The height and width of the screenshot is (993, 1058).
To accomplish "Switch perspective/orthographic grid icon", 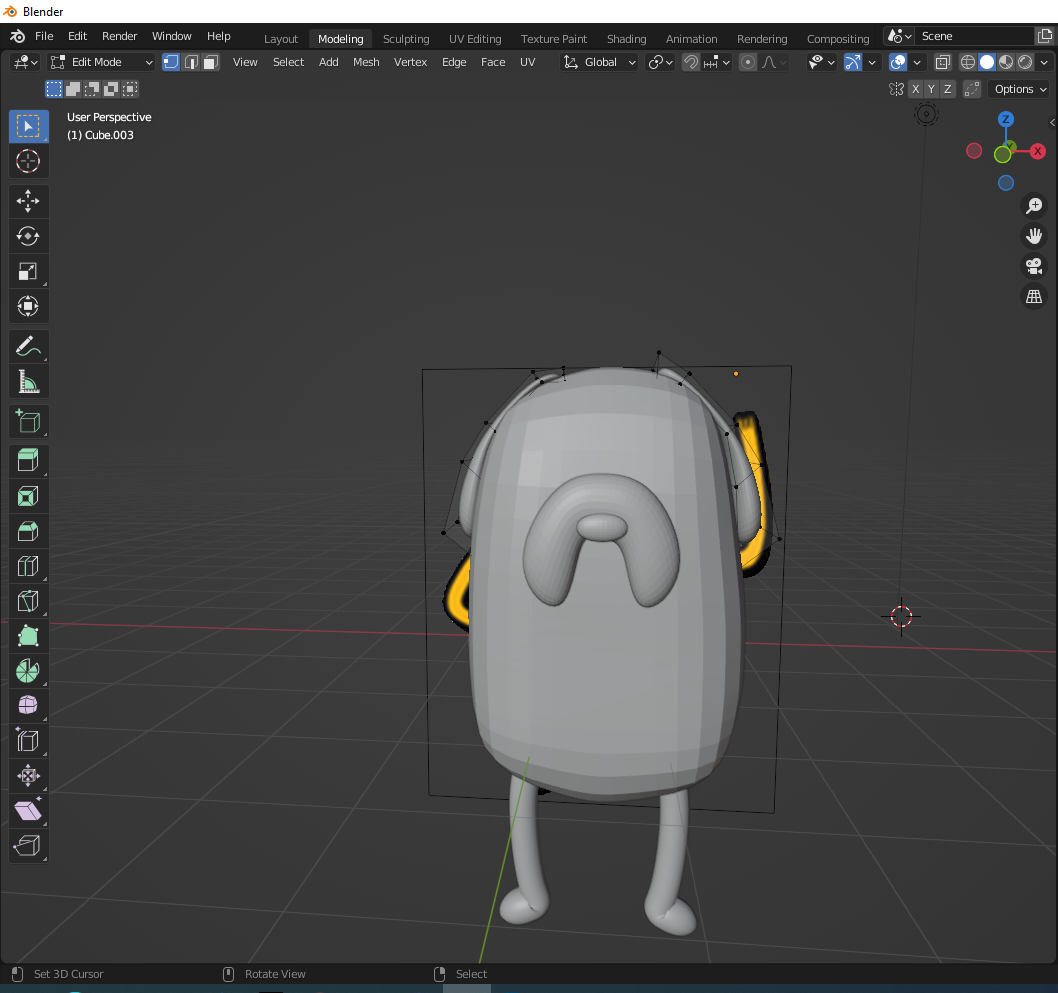I will click(1034, 297).
